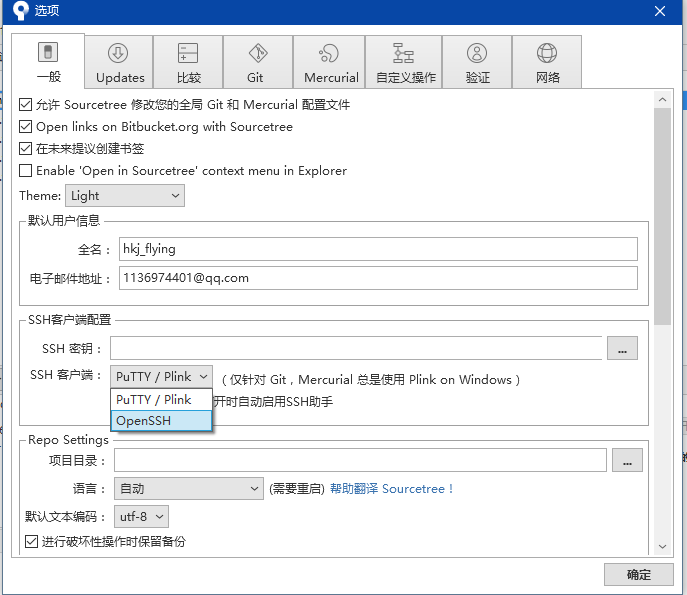Click the 全名 field containing hkj_flying
The height and width of the screenshot is (595, 687).
378,249
